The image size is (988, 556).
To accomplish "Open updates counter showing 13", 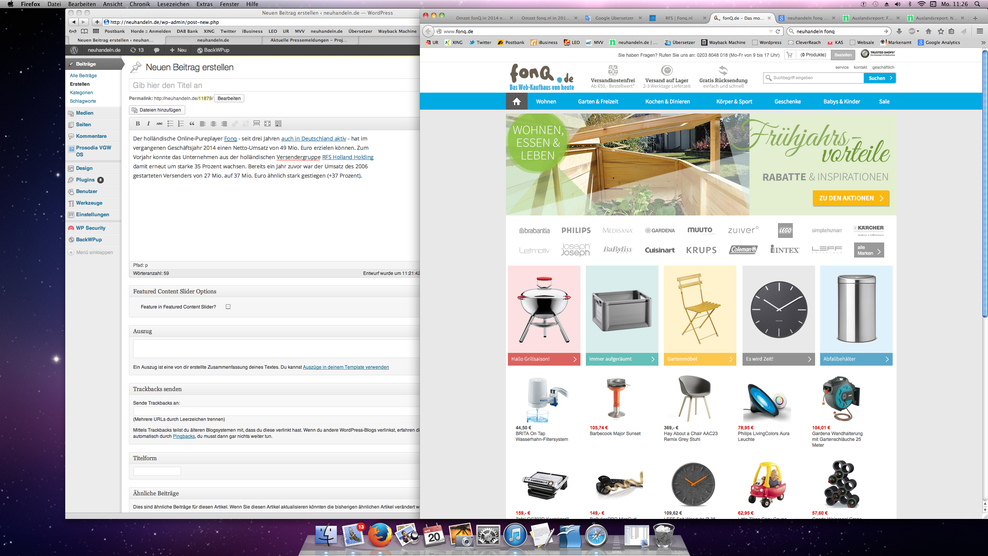I will click(137, 50).
